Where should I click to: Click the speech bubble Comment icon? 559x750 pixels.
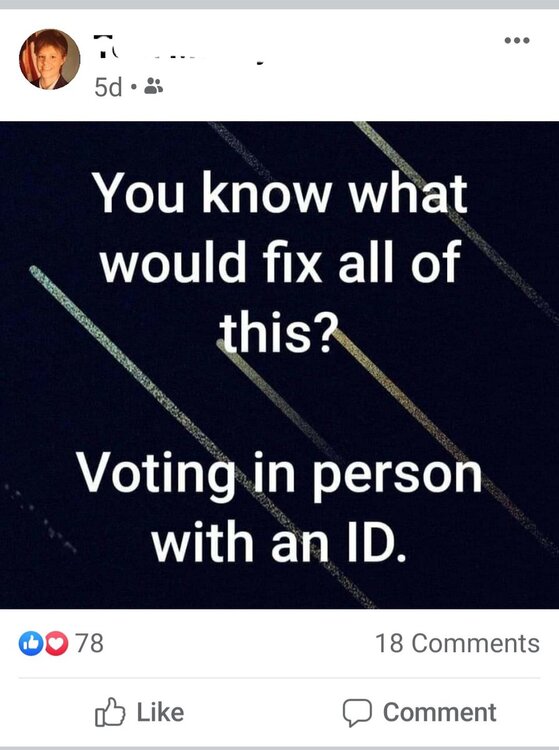(357, 713)
